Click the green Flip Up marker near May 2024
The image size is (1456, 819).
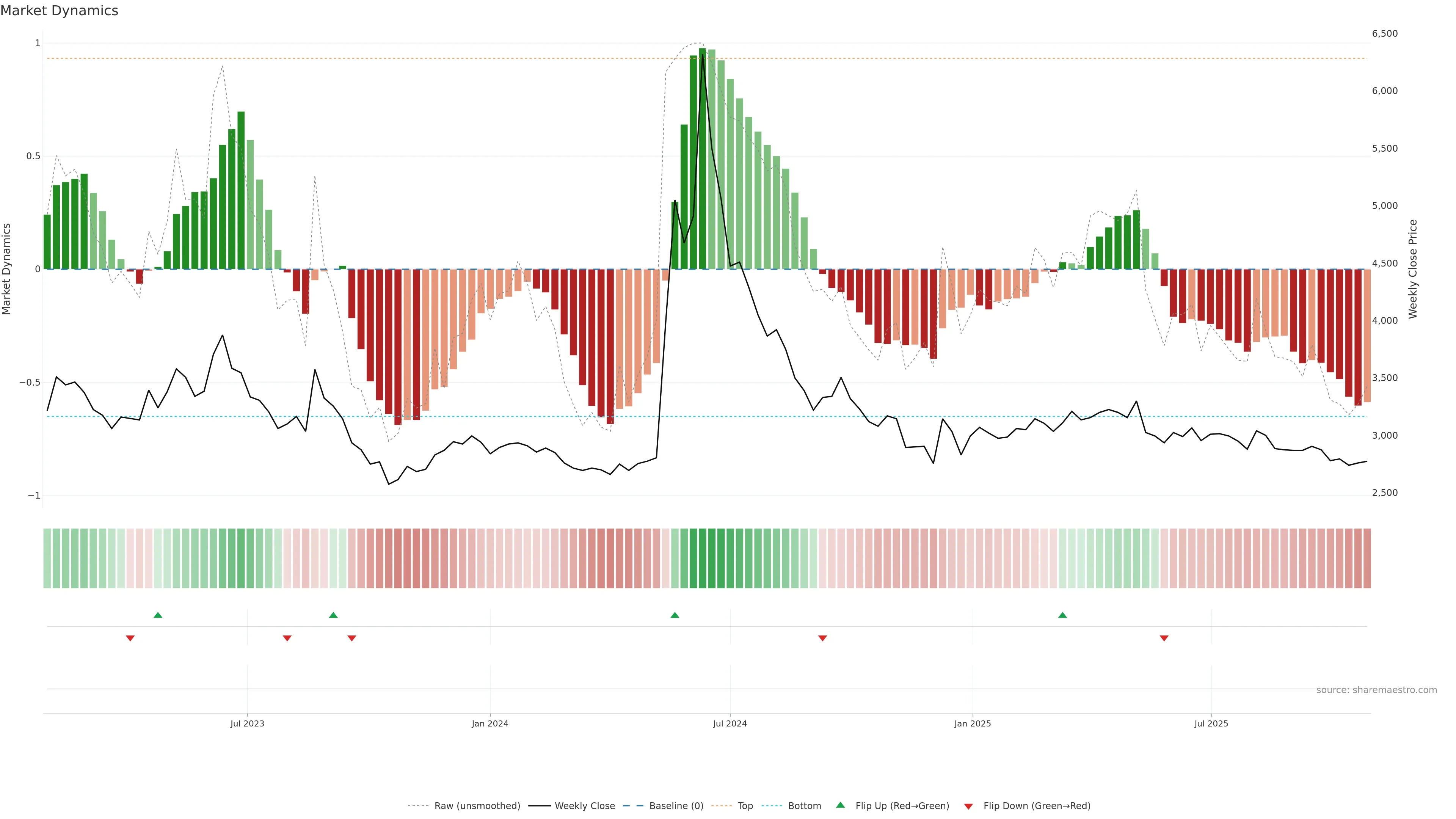674,615
